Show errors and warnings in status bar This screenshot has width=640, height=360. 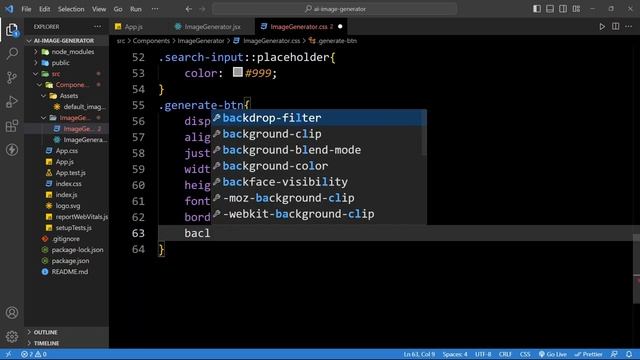pos(34,354)
